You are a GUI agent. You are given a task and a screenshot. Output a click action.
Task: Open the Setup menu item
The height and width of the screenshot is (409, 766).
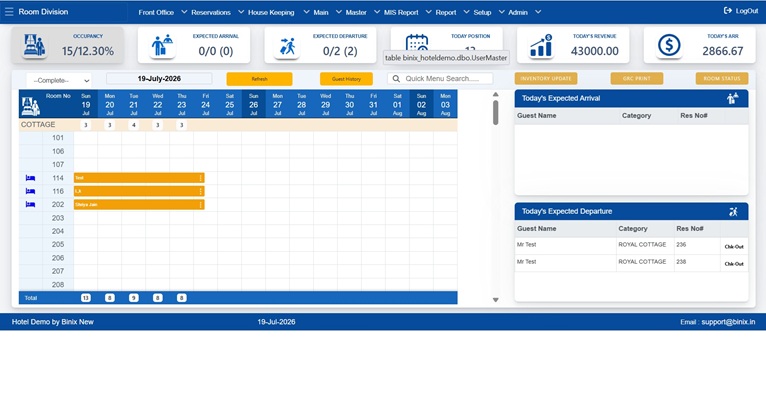pyautogui.click(x=482, y=12)
